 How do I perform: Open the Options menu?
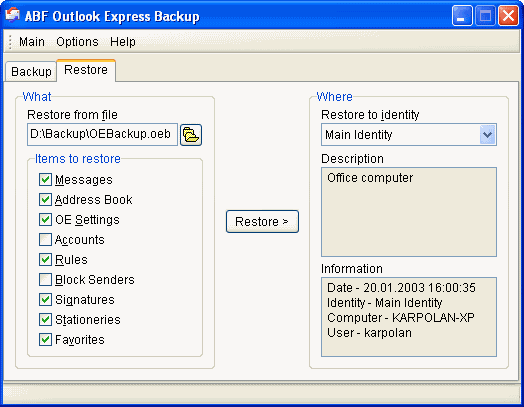(x=77, y=42)
